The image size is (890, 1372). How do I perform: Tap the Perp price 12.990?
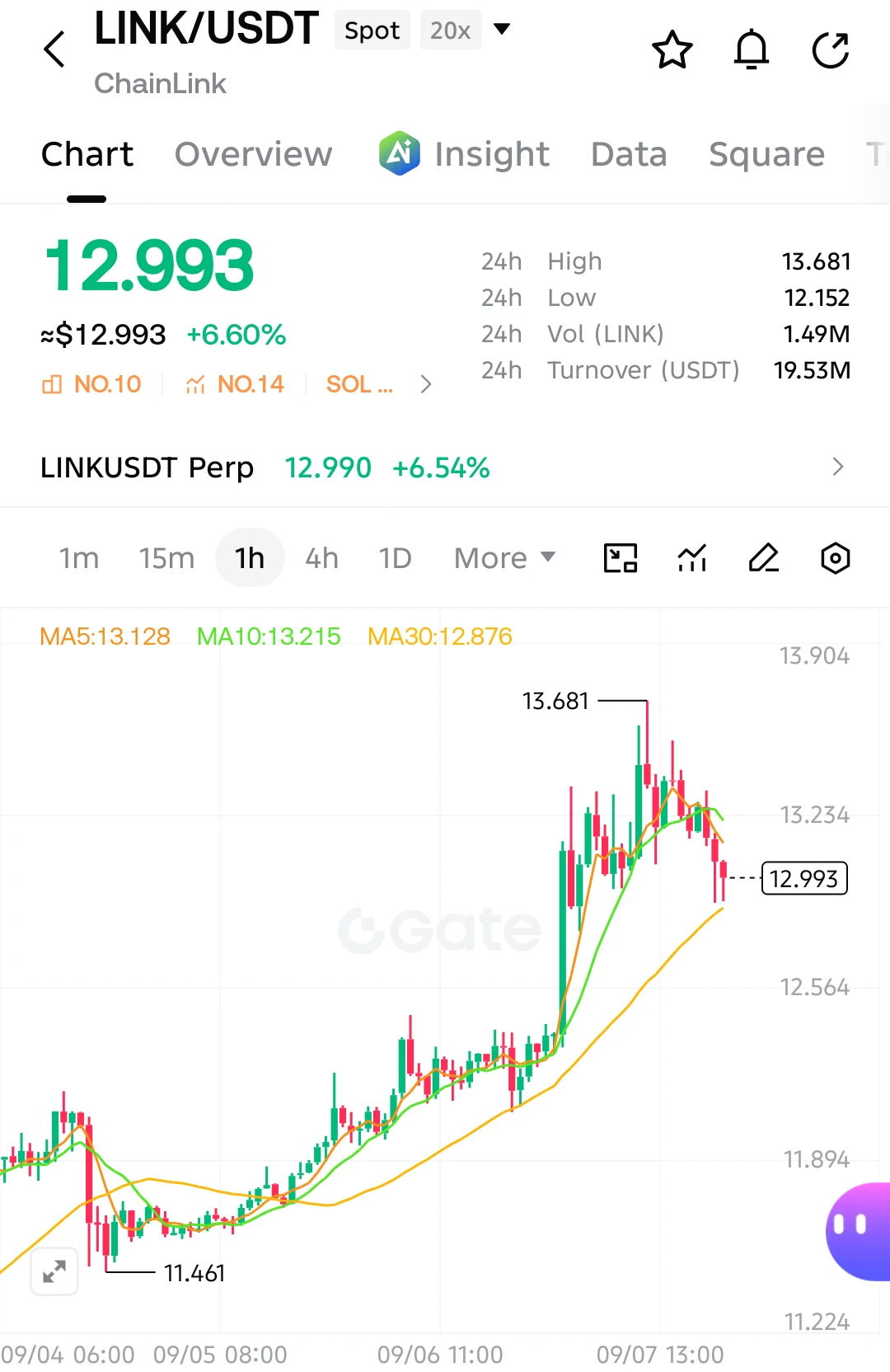pyautogui.click(x=328, y=468)
